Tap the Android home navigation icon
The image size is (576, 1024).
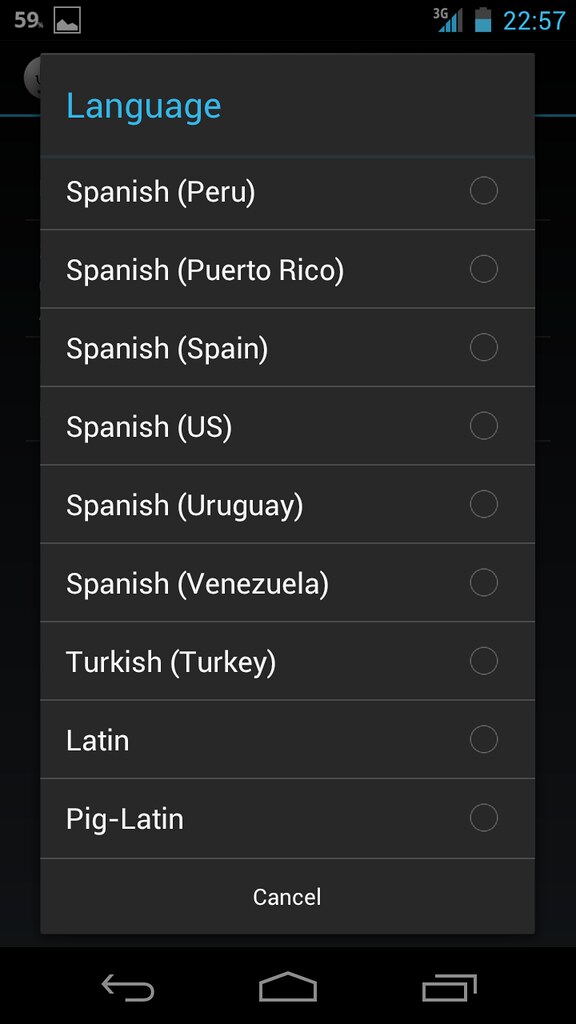point(288,987)
